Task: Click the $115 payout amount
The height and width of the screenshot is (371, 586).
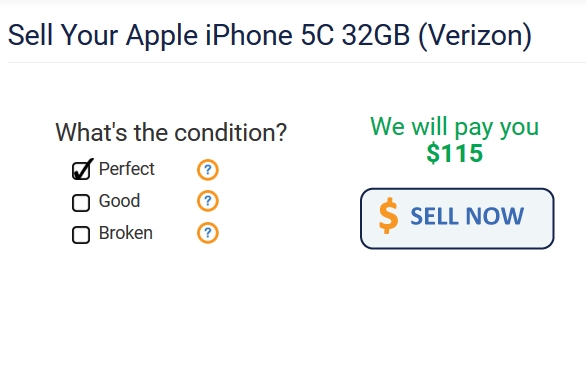Action: click(x=454, y=153)
